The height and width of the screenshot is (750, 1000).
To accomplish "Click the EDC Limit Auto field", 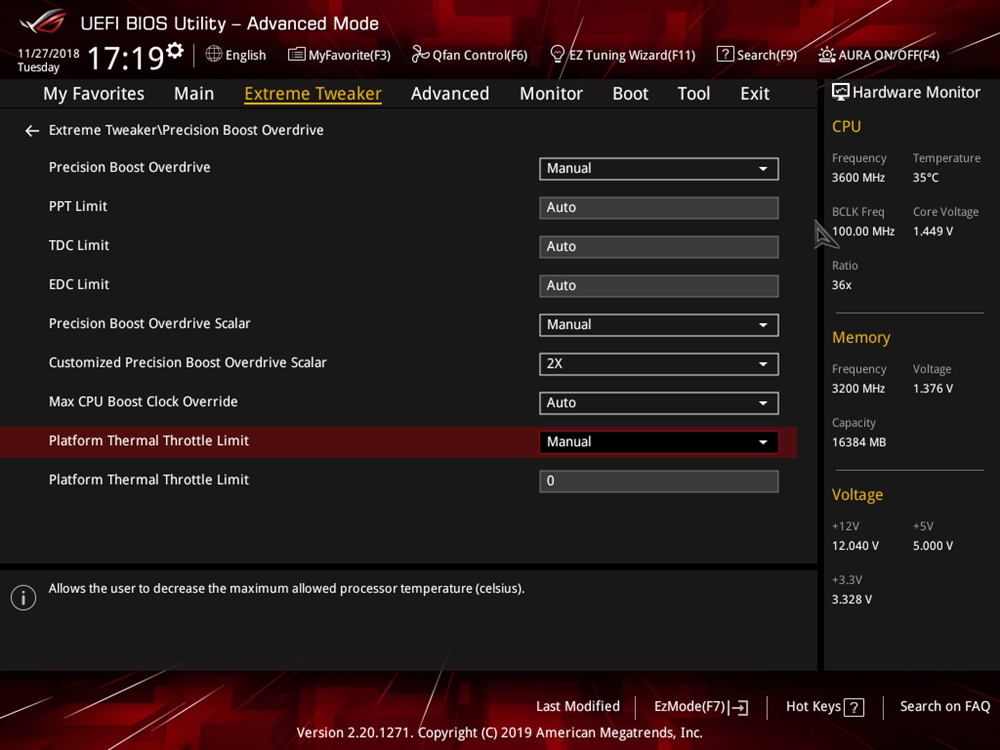I will pos(659,286).
